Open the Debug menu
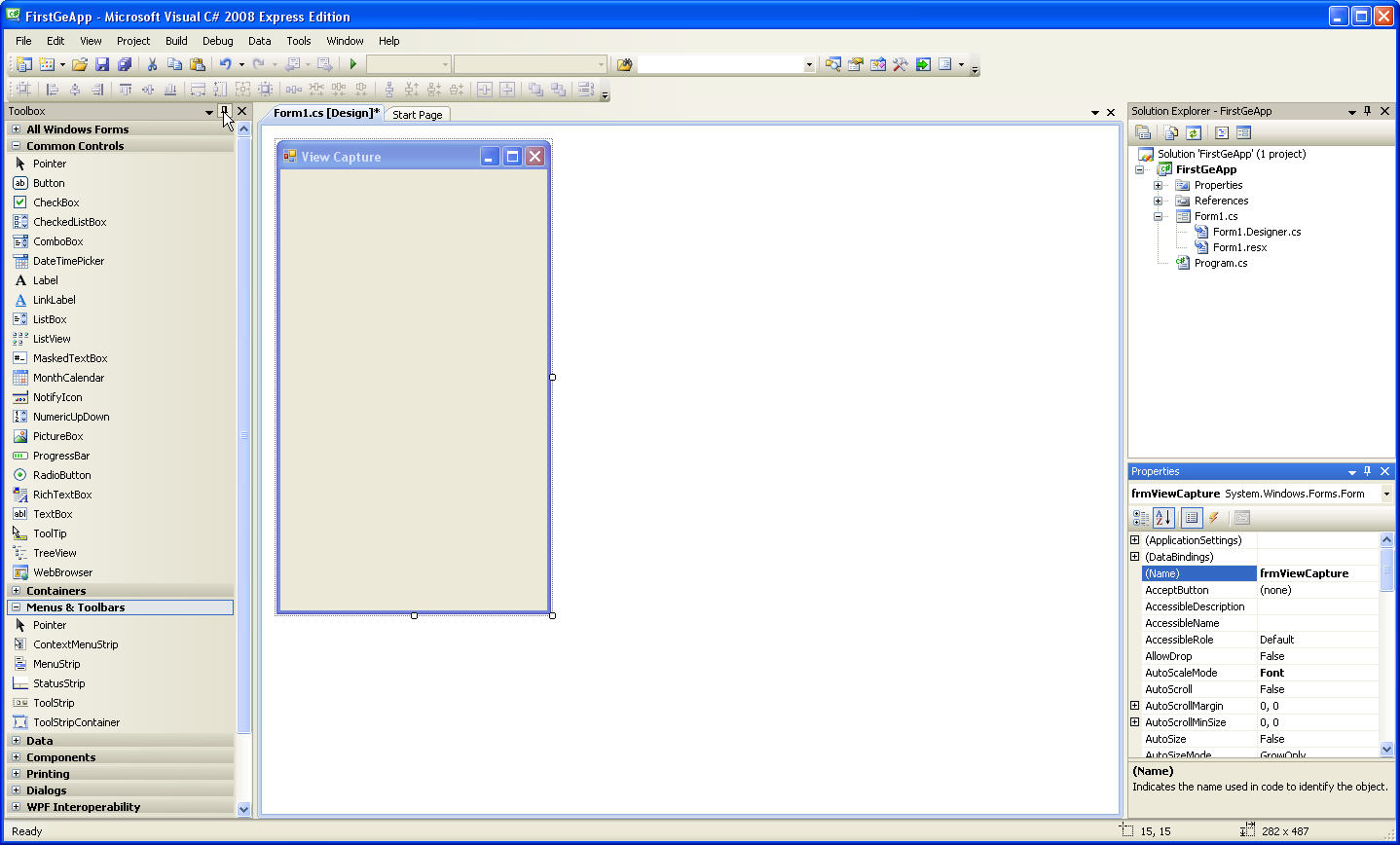This screenshot has height=845, width=1400. point(217,41)
